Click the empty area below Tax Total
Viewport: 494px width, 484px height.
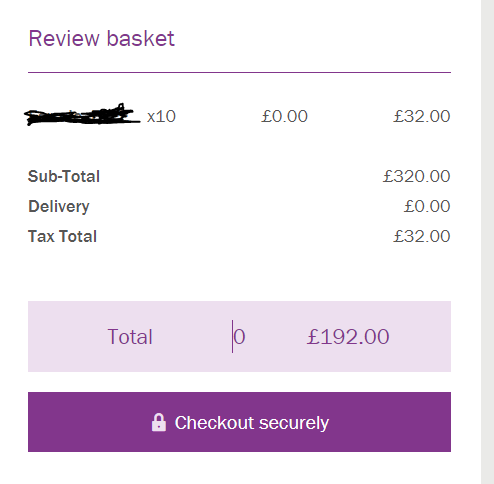pyautogui.click(x=239, y=272)
